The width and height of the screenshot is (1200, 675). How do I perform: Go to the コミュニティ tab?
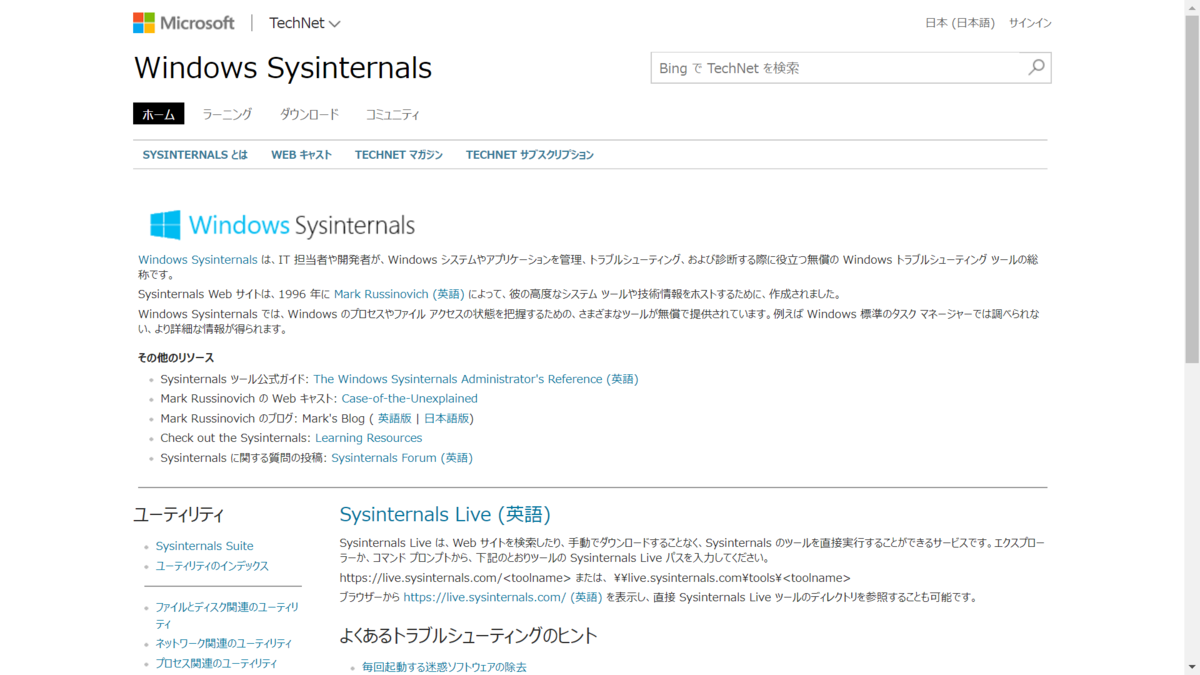(393, 114)
